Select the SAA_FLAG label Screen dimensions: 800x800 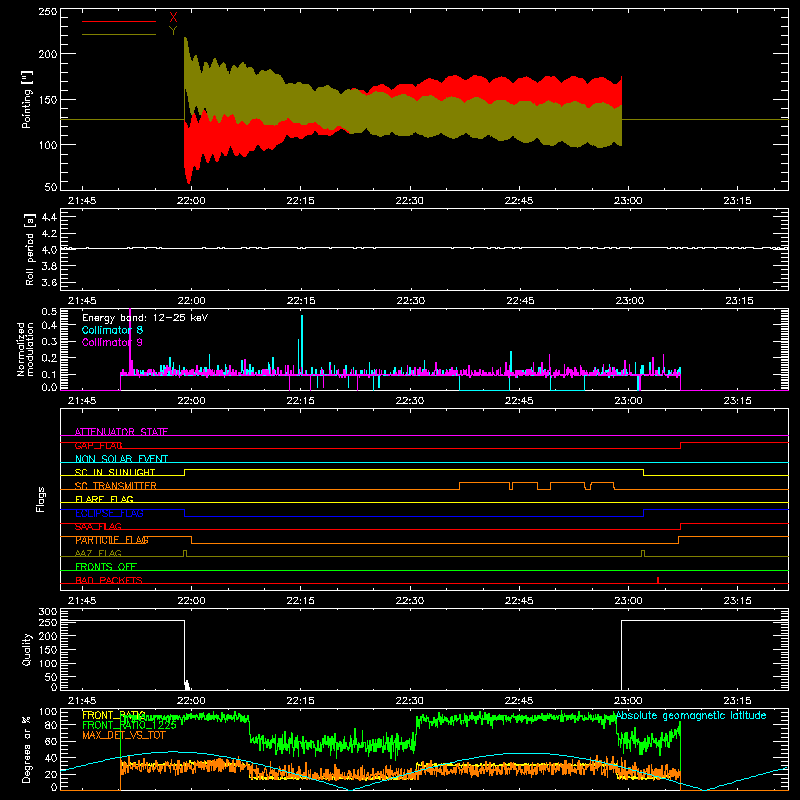tap(98, 526)
